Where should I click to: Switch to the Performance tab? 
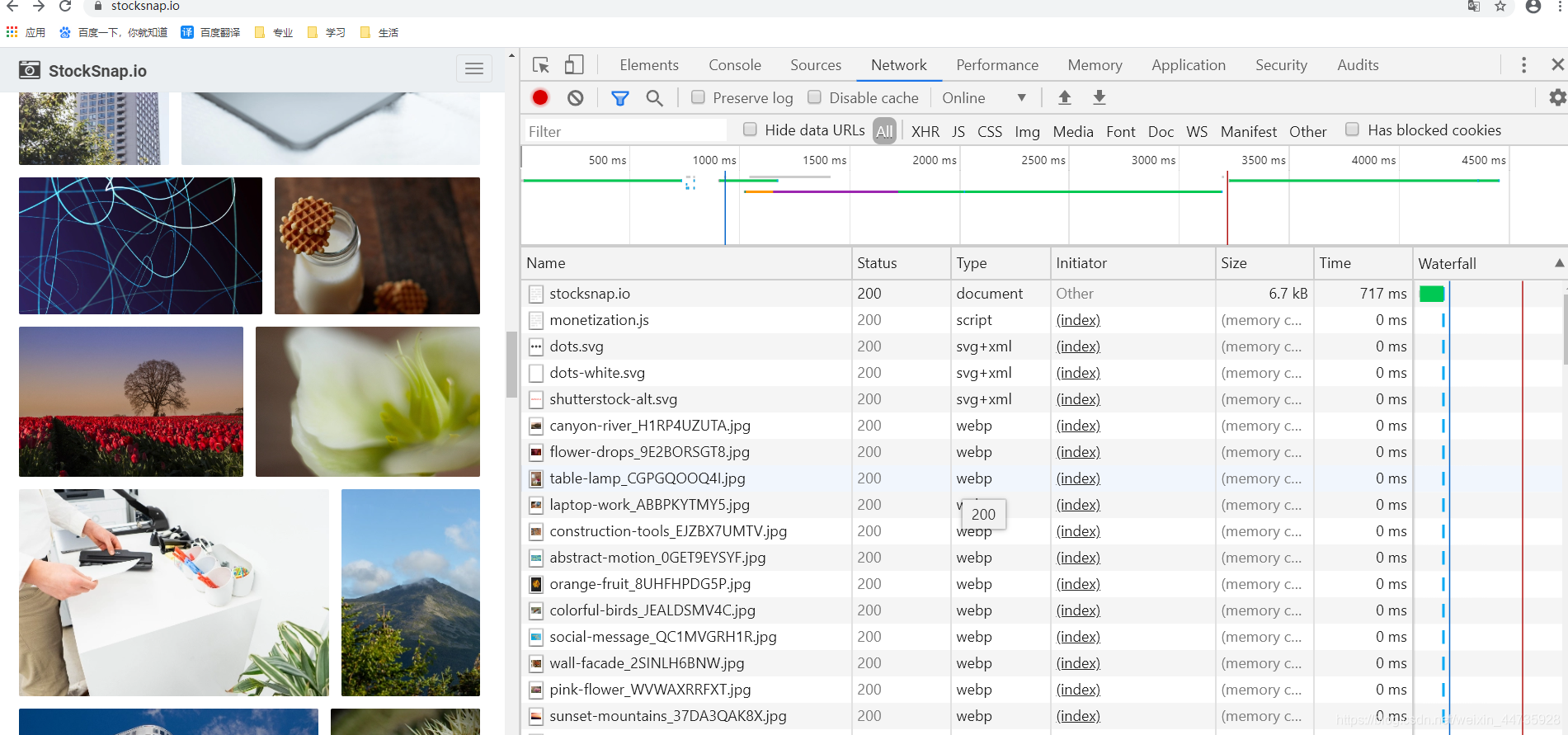[997, 65]
